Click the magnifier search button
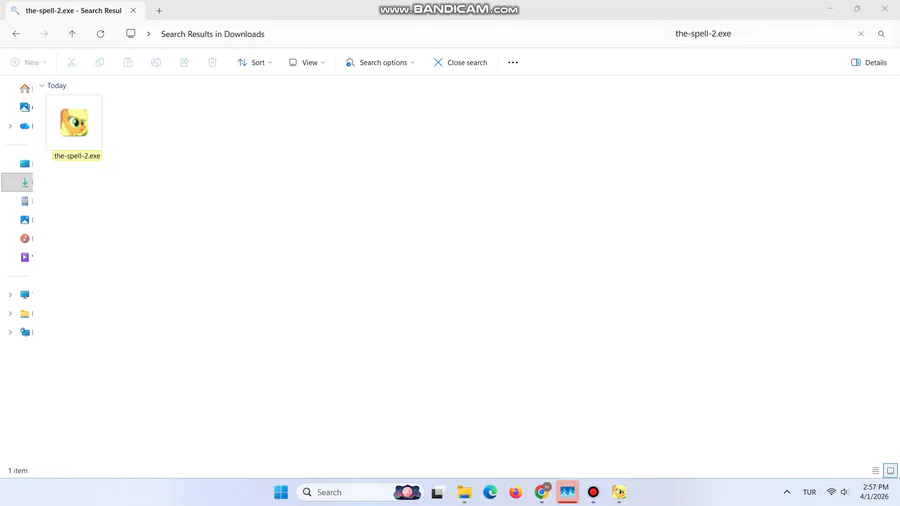 (x=882, y=34)
